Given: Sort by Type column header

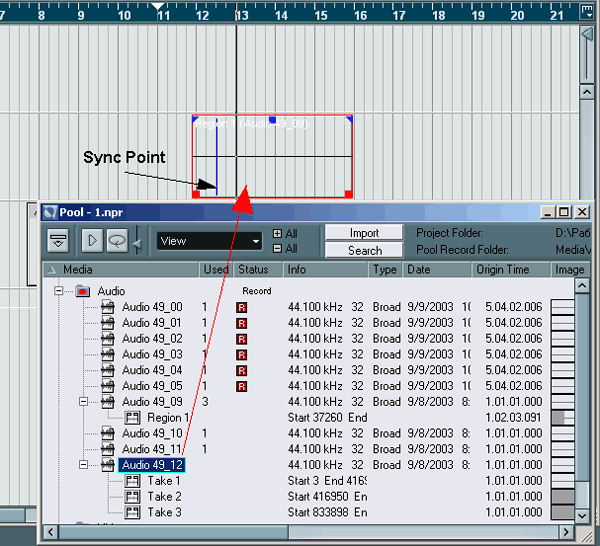Looking at the screenshot, I should pos(385,270).
